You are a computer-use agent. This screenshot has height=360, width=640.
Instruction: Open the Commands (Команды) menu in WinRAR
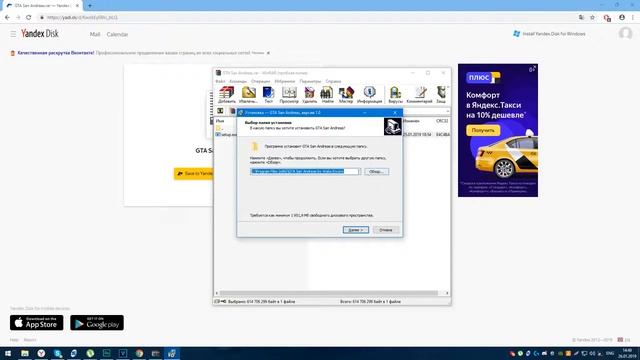tap(238, 81)
